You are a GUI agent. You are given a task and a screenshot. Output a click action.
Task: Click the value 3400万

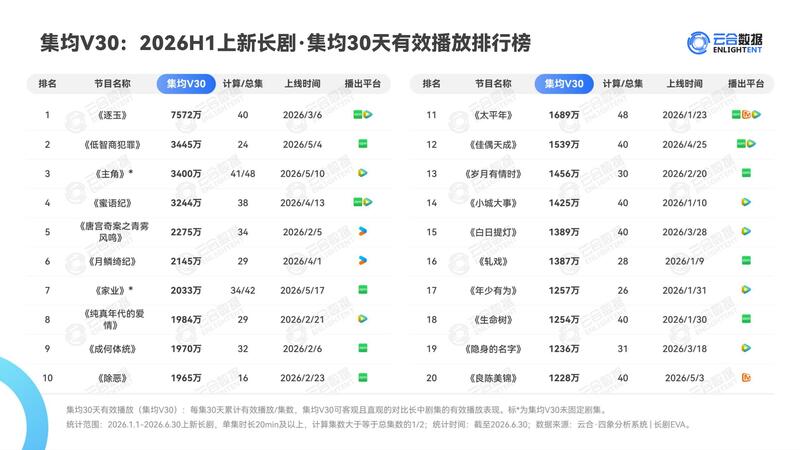click(186, 173)
